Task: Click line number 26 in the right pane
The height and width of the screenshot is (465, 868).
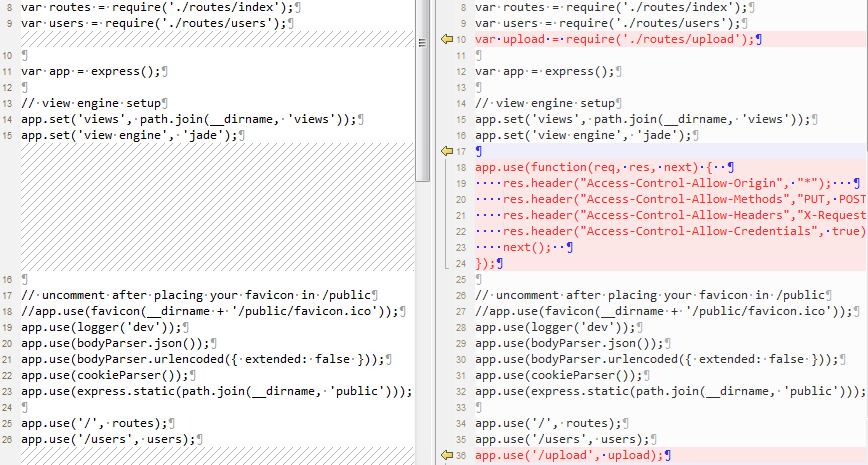Action: pyautogui.click(x=461, y=295)
